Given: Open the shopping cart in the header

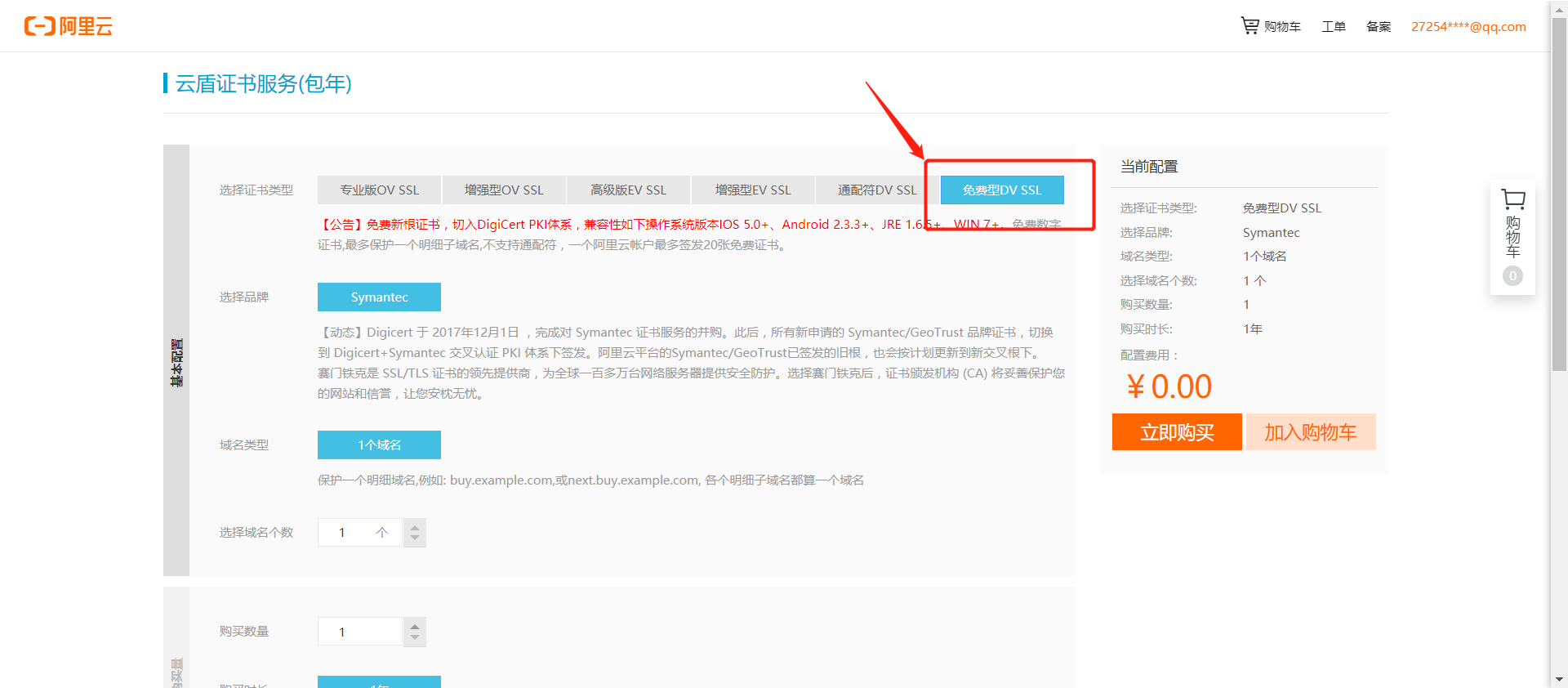Looking at the screenshot, I should coord(1271,26).
